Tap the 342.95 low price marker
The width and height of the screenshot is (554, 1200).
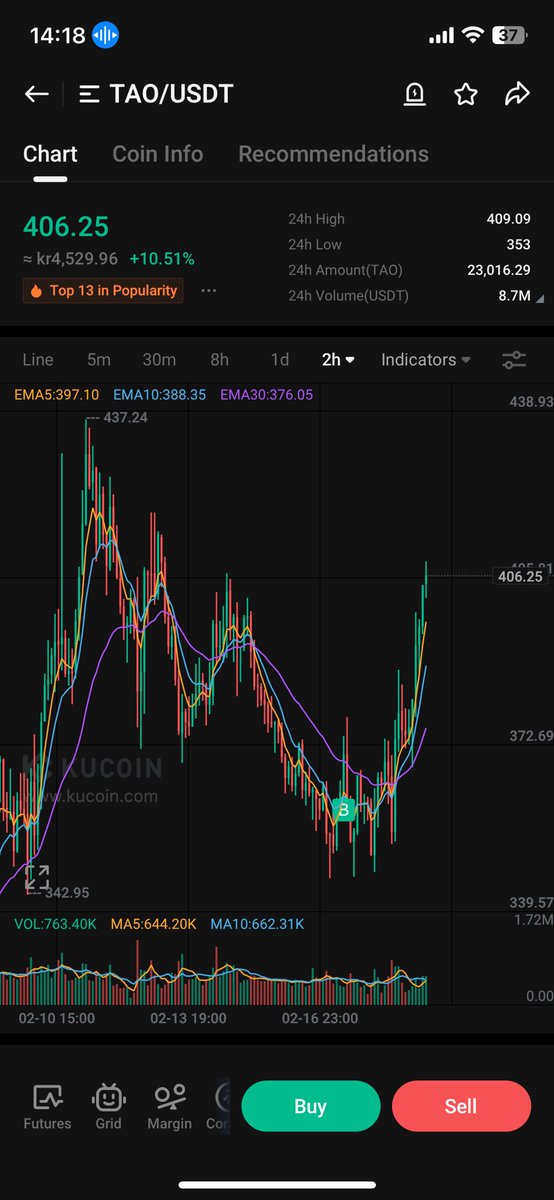[67, 892]
